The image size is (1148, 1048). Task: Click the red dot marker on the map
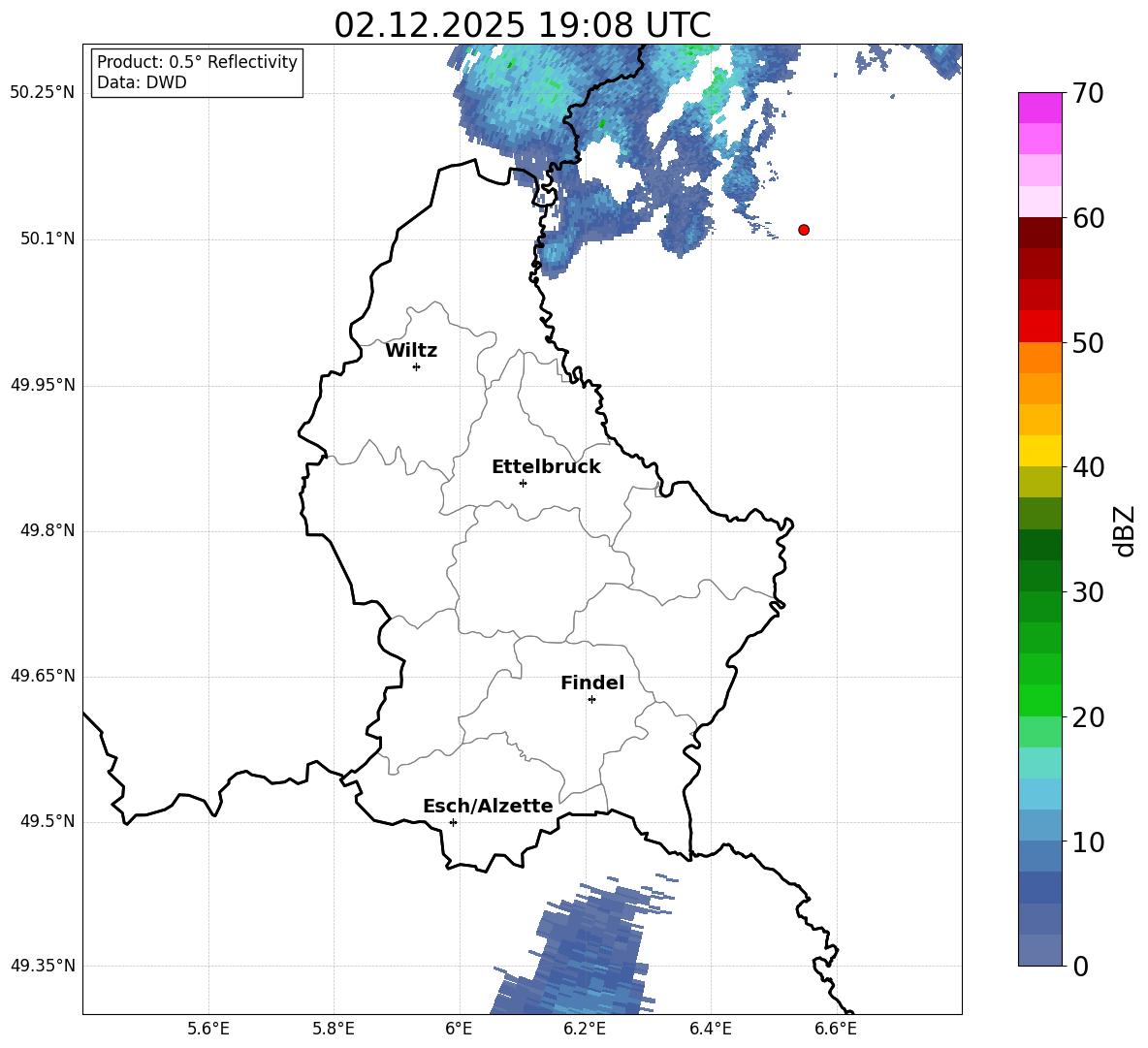804,230
